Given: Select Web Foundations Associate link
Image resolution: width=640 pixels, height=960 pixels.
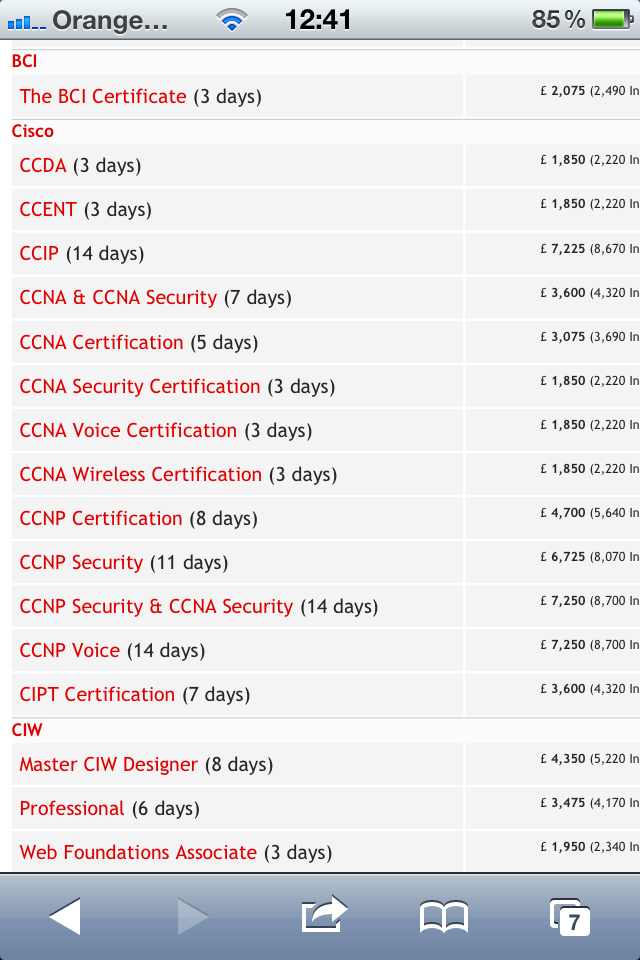Looking at the screenshot, I should (x=138, y=853).
